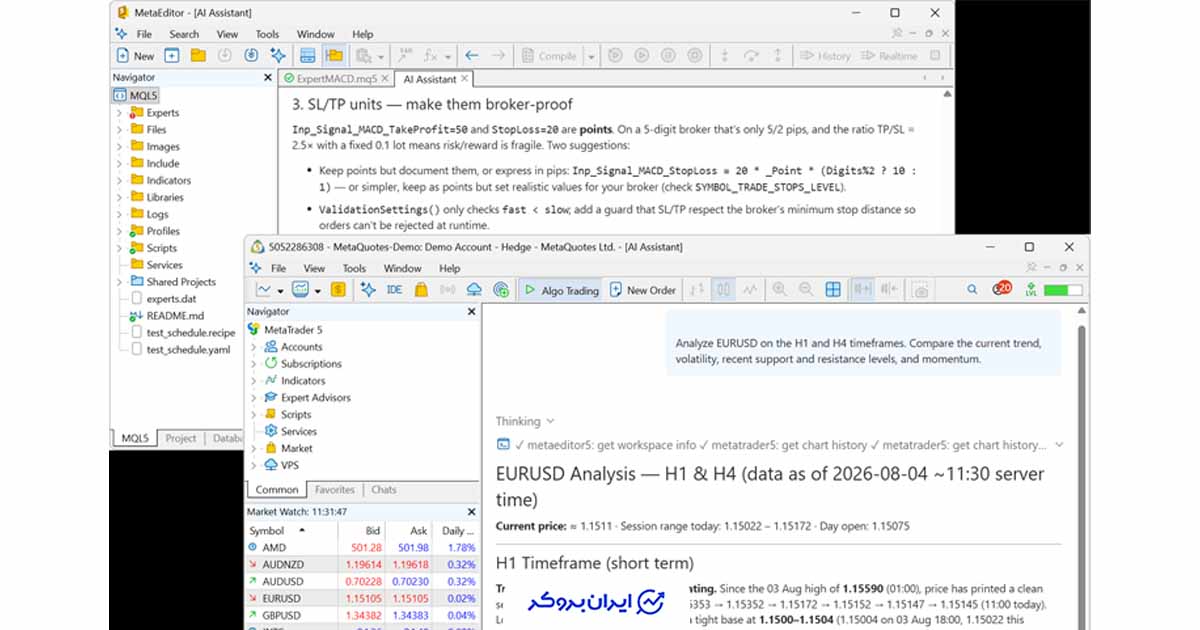The height and width of the screenshot is (630, 1200).
Task: Open the fx functions tool in MetaEditor
Action: click(431, 56)
